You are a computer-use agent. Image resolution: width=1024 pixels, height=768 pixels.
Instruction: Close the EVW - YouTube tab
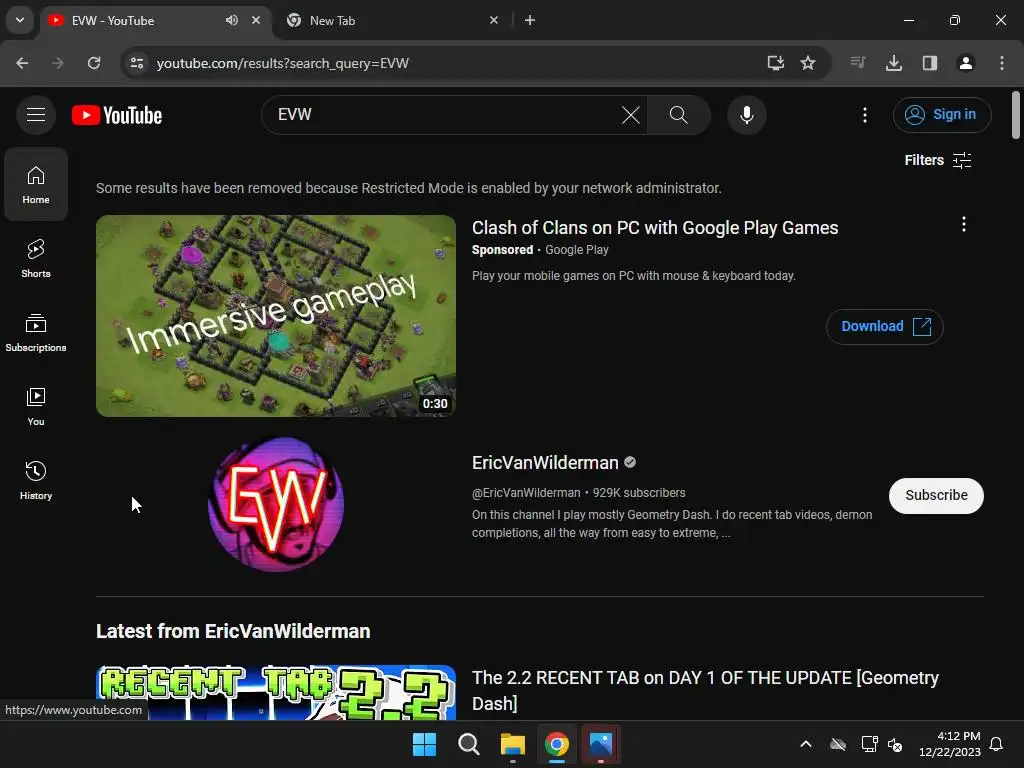pyautogui.click(x=256, y=20)
